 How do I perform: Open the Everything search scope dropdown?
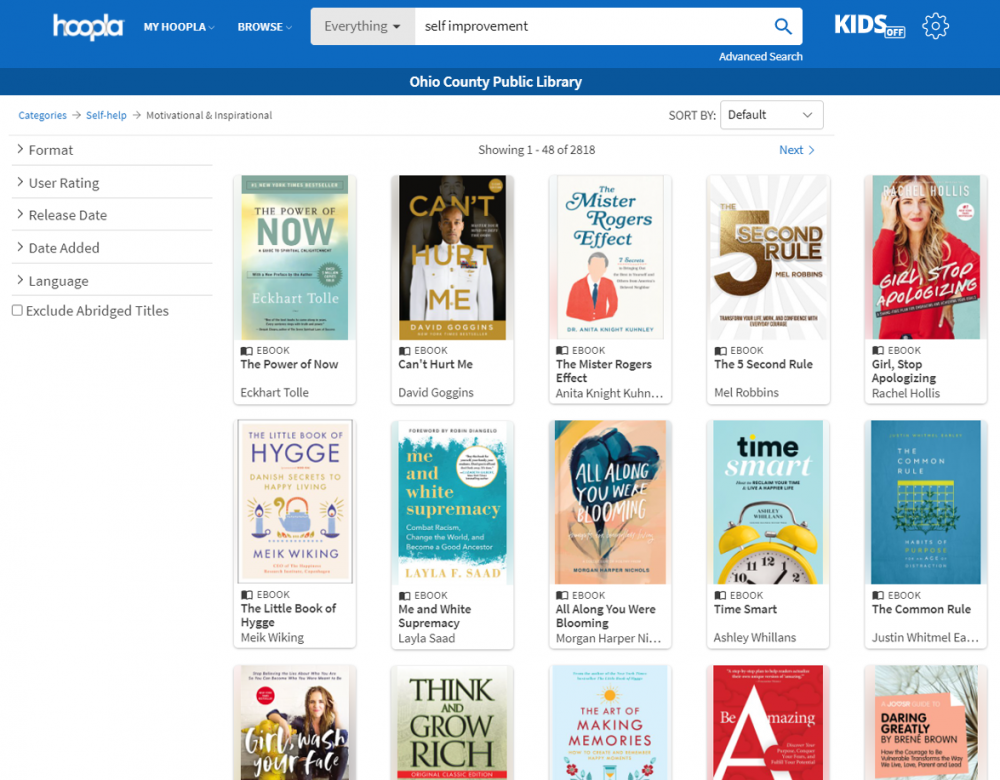click(x=362, y=26)
